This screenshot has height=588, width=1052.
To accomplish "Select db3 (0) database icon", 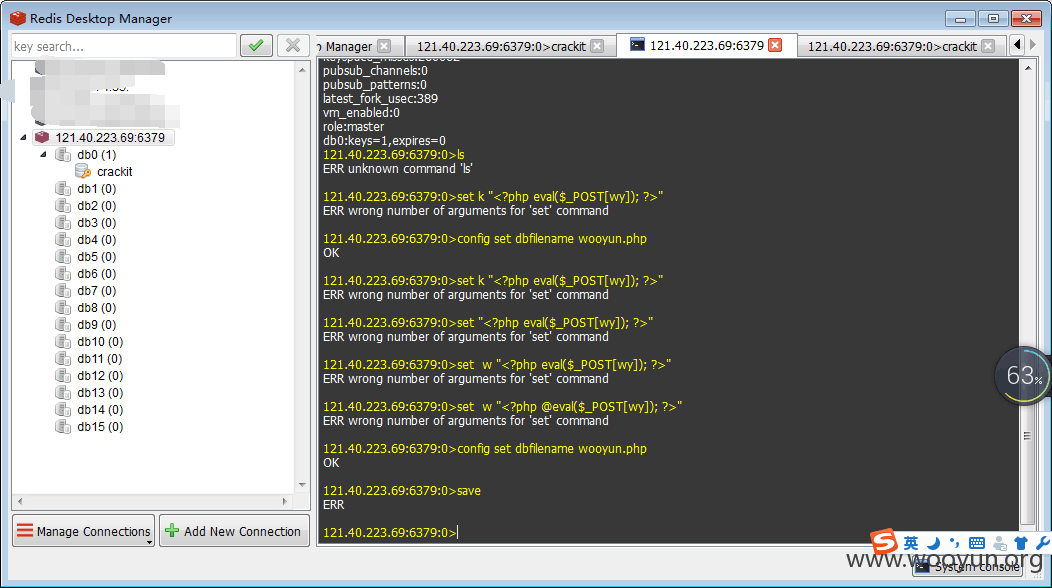I will tap(63, 222).
